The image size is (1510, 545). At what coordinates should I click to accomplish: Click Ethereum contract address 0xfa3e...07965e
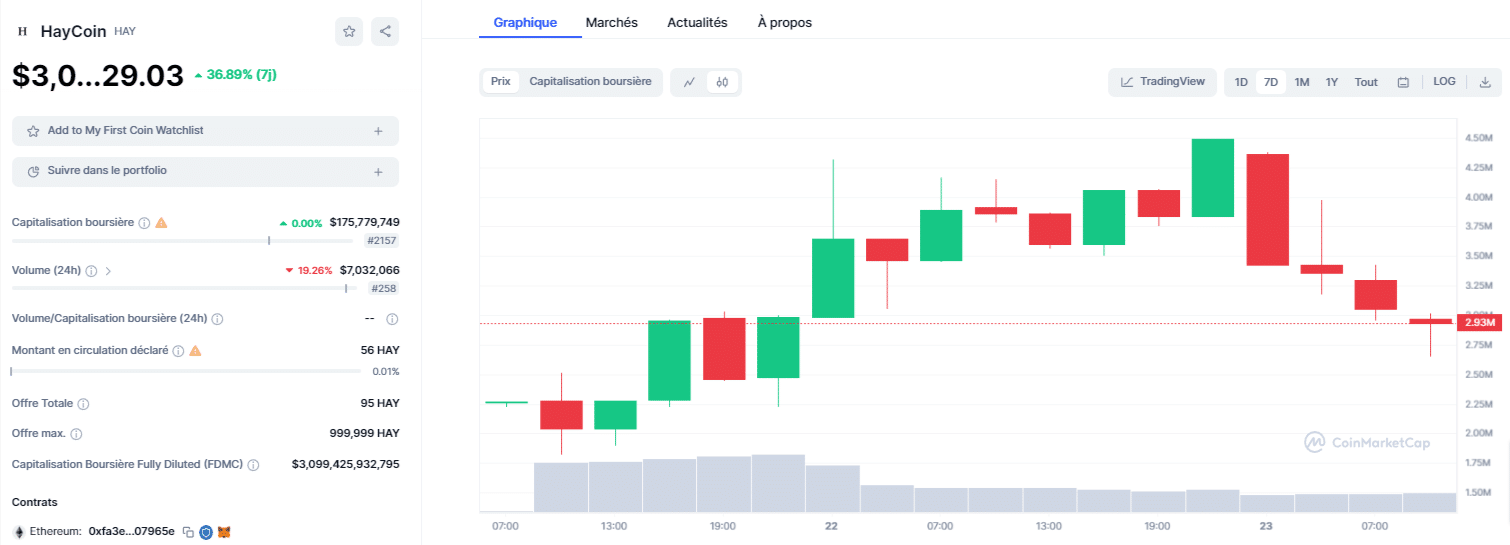click(x=132, y=532)
